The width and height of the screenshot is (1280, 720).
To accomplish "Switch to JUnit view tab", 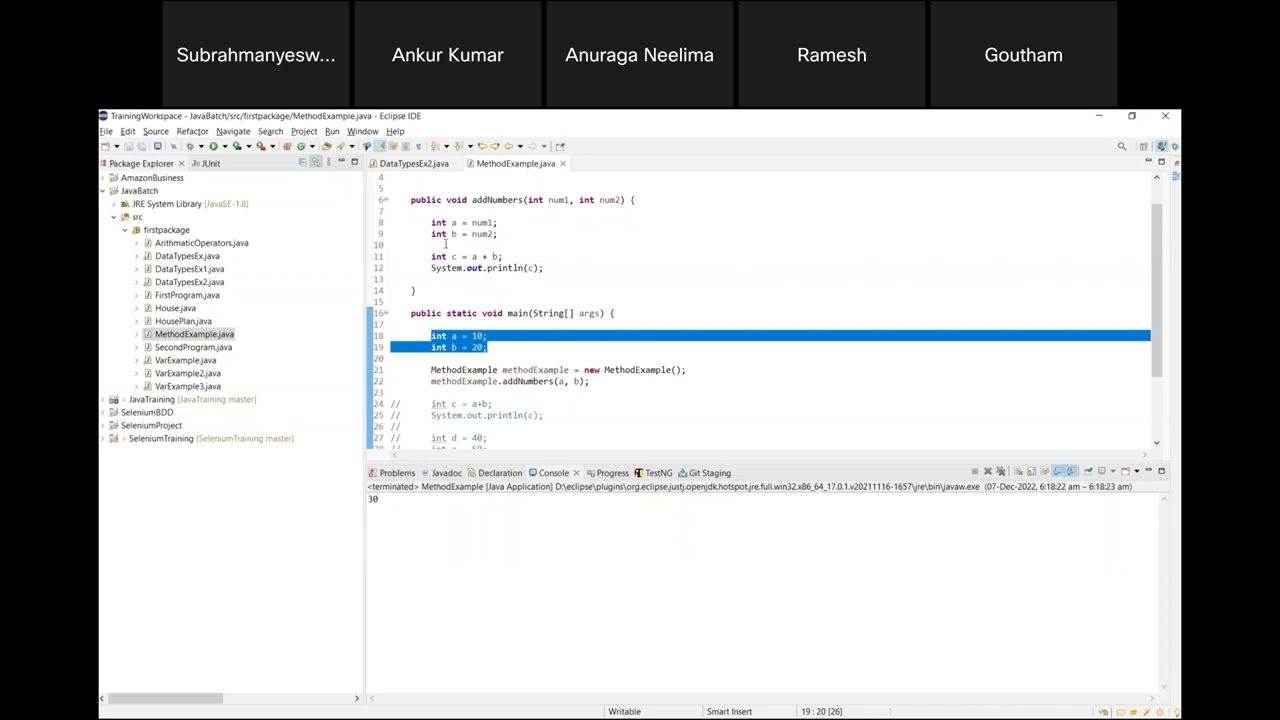I will tap(206, 163).
